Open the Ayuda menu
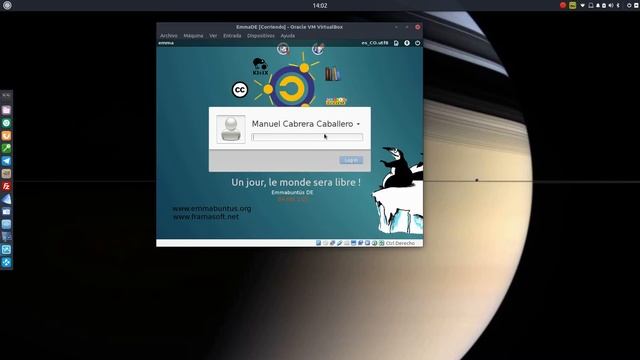This screenshot has width=640, height=360. pyautogui.click(x=287, y=36)
